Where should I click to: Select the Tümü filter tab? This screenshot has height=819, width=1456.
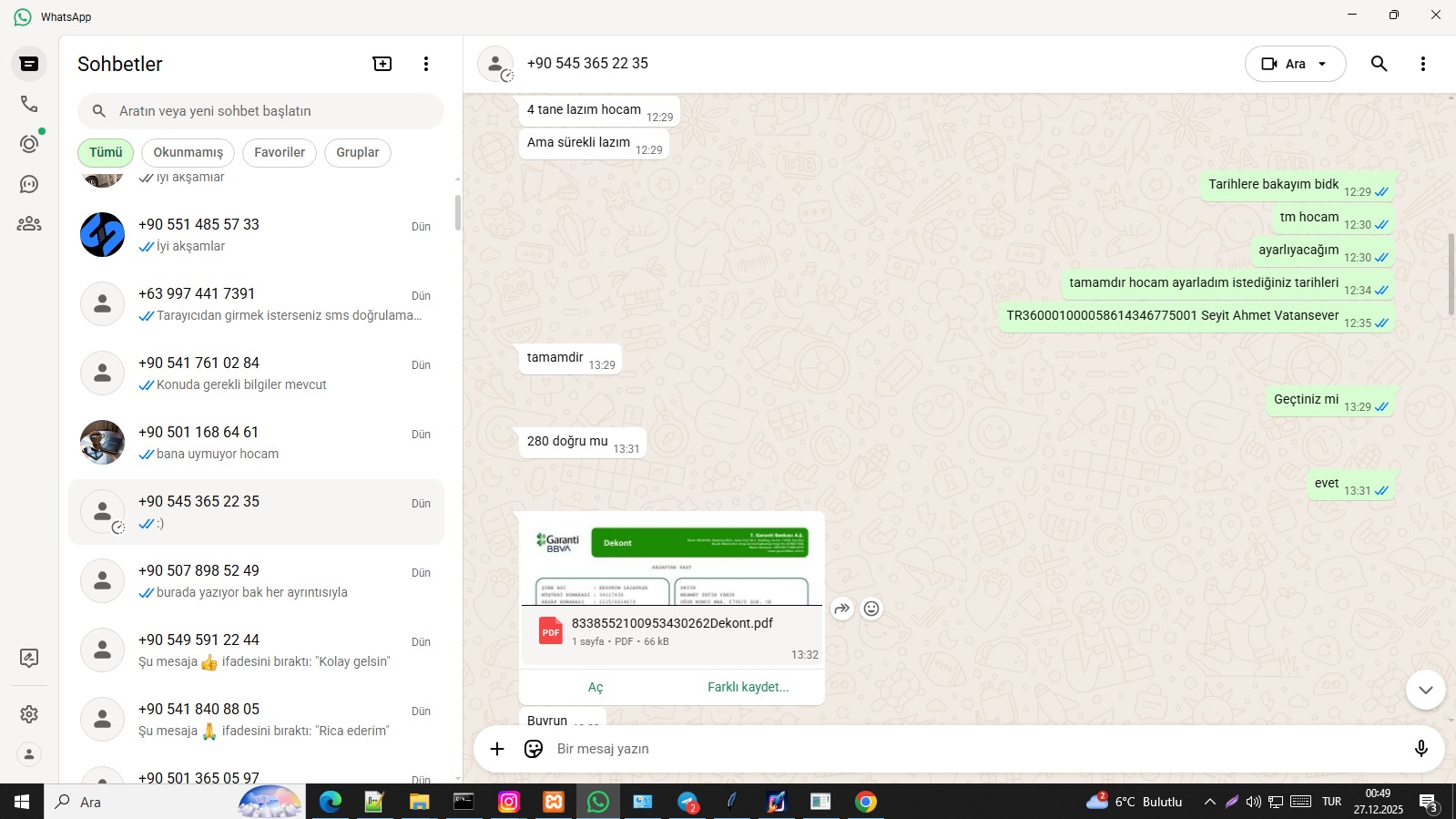pos(106,152)
